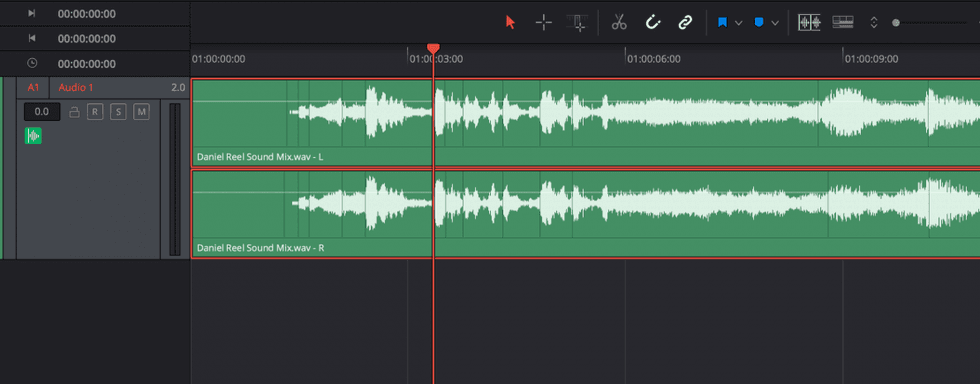Adjust the timeline zoom slider handle
This screenshot has width=980, height=384.
point(896,23)
